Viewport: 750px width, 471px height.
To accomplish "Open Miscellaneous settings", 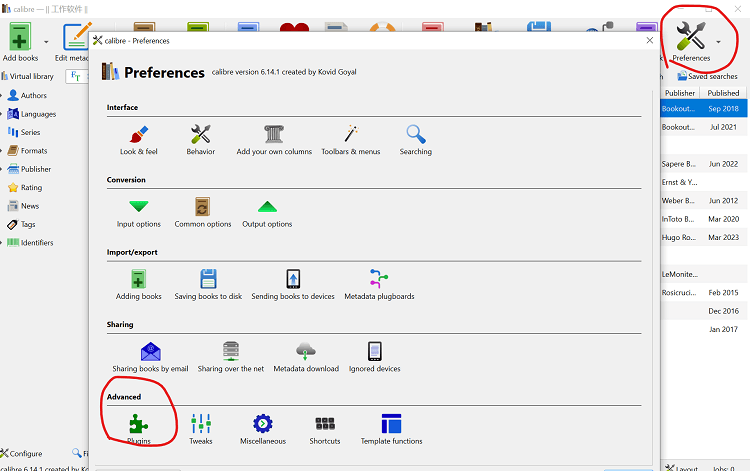I will tap(263, 429).
